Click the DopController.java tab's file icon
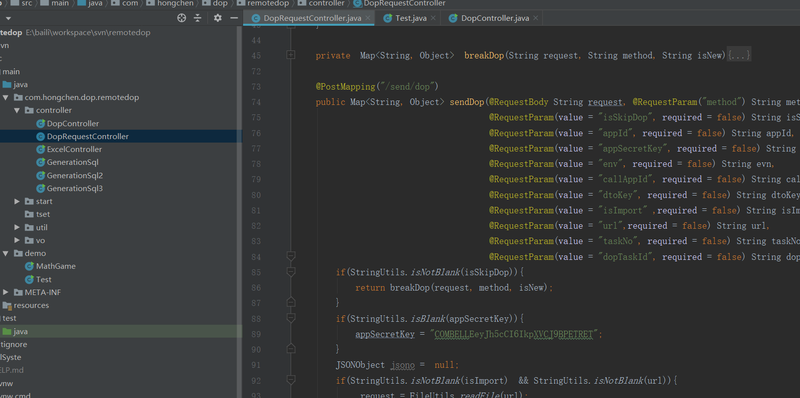The width and height of the screenshot is (800, 398). [x=453, y=18]
